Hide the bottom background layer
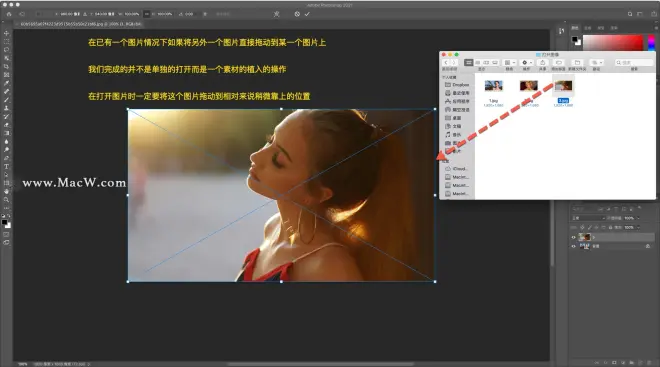The height and width of the screenshot is (367, 660). (x=573, y=246)
